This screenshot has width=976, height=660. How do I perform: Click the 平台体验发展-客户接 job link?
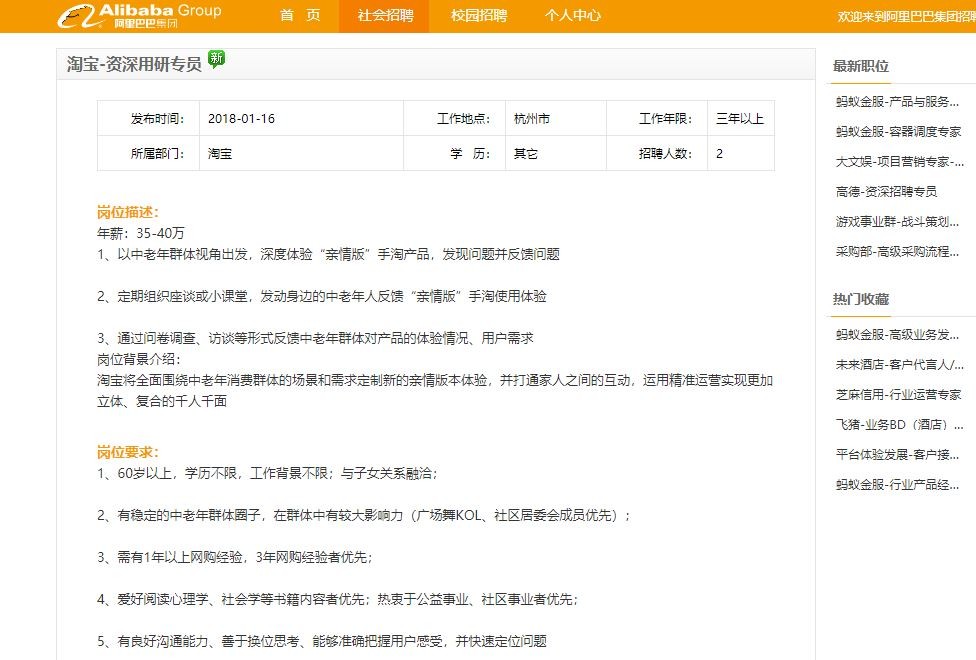(899, 454)
